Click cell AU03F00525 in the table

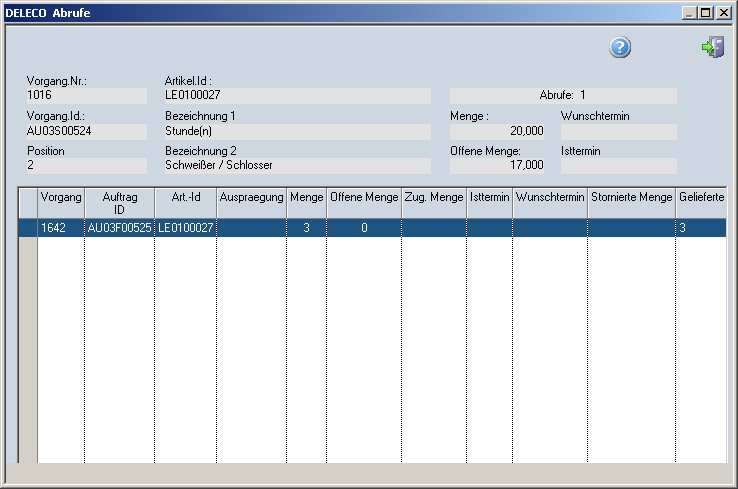(119, 228)
